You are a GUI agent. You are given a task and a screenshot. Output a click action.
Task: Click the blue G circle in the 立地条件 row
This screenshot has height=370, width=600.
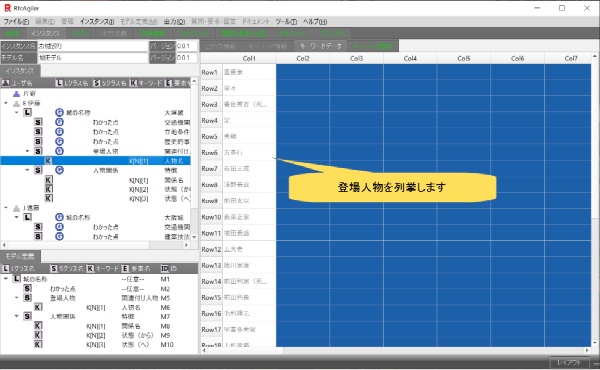click(59, 132)
